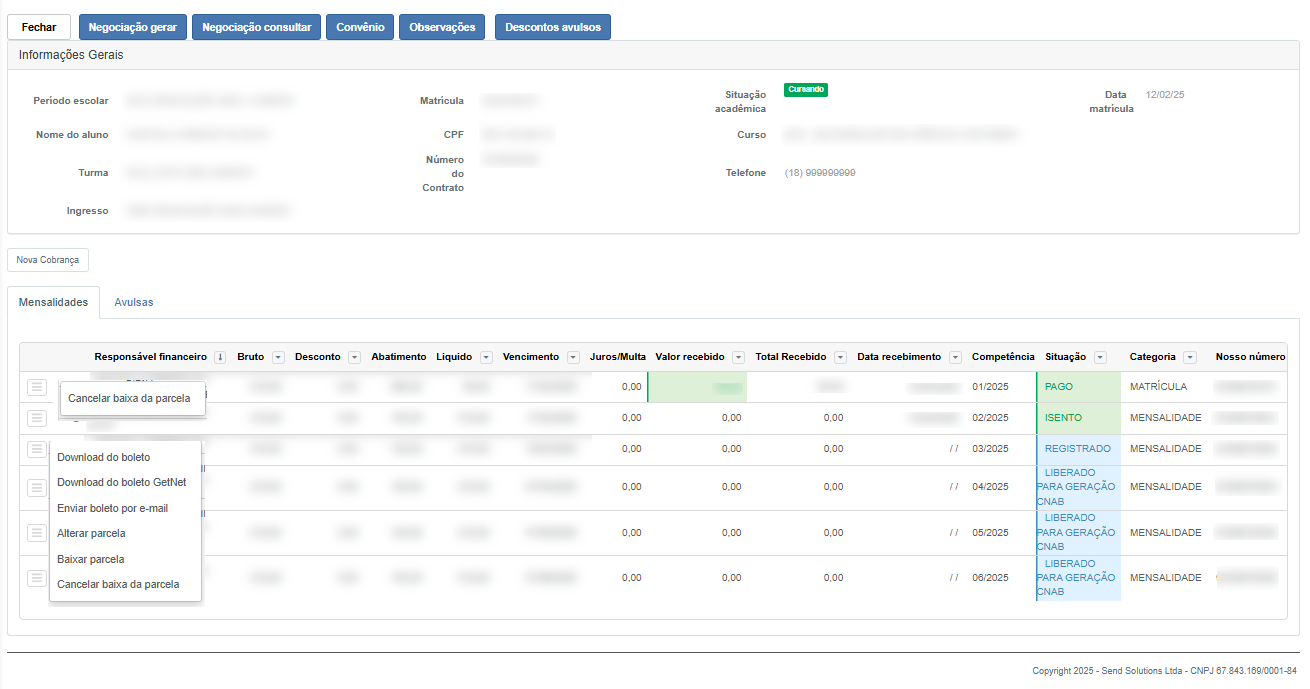This screenshot has height=689, width=1310.
Task: Click the 02/2025 competência cell
Action: [990, 418]
